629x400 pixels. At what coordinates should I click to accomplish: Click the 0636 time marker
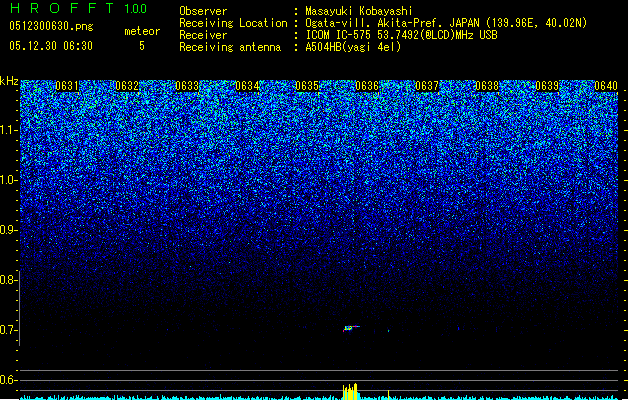coord(367,86)
